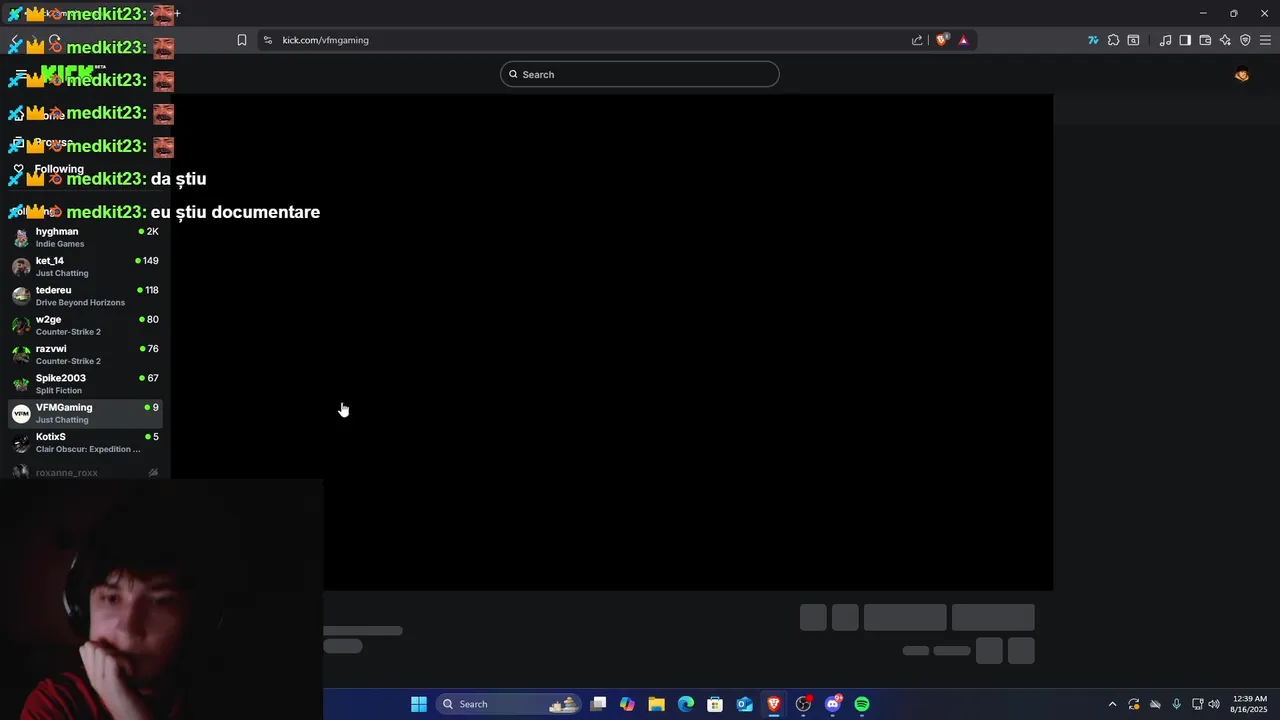
Task: Toggle the browser sidebar panel icon
Action: pos(1185,40)
